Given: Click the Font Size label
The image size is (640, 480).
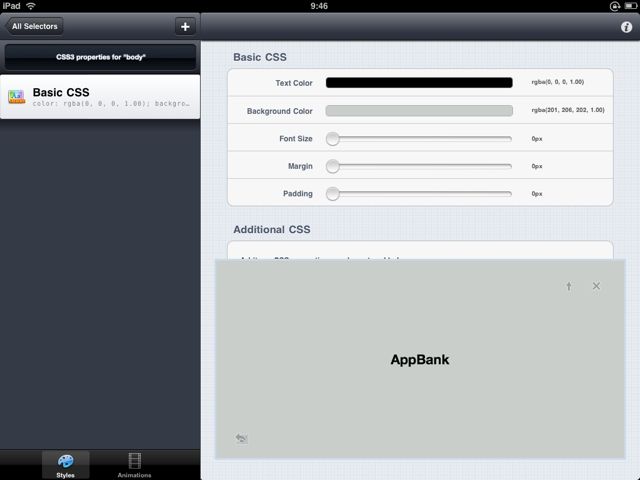Looking at the screenshot, I should tap(296, 139).
